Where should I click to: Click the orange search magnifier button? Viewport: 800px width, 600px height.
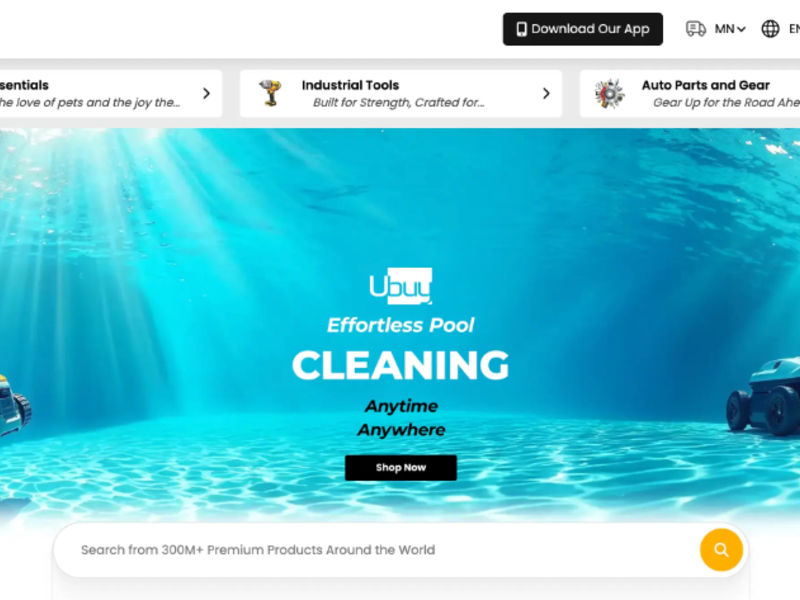pos(721,549)
